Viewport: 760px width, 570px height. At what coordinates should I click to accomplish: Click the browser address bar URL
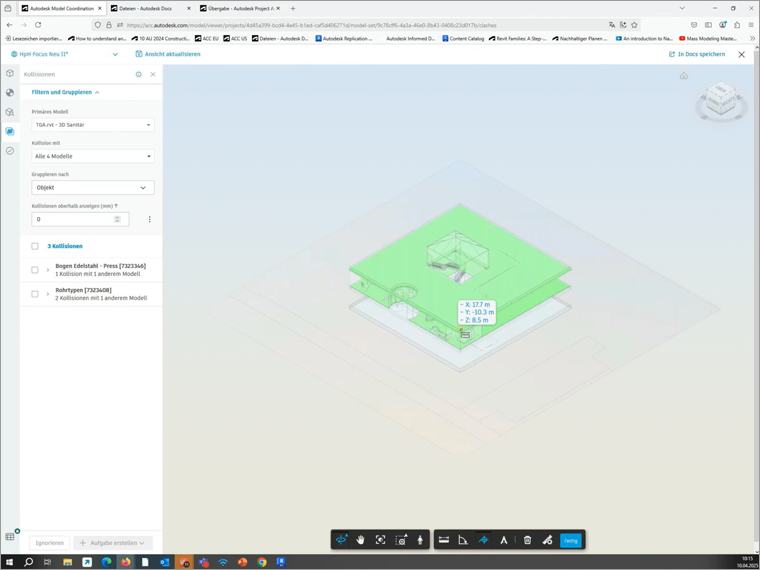pyautogui.click(x=311, y=25)
